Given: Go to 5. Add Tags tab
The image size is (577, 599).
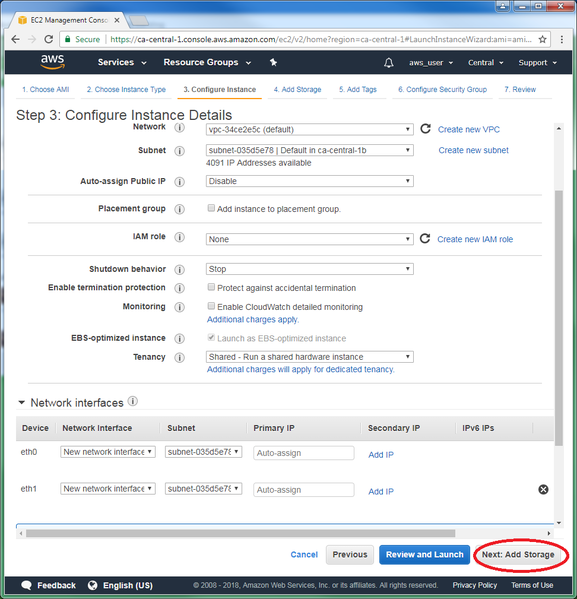Looking at the screenshot, I should [x=358, y=89].
